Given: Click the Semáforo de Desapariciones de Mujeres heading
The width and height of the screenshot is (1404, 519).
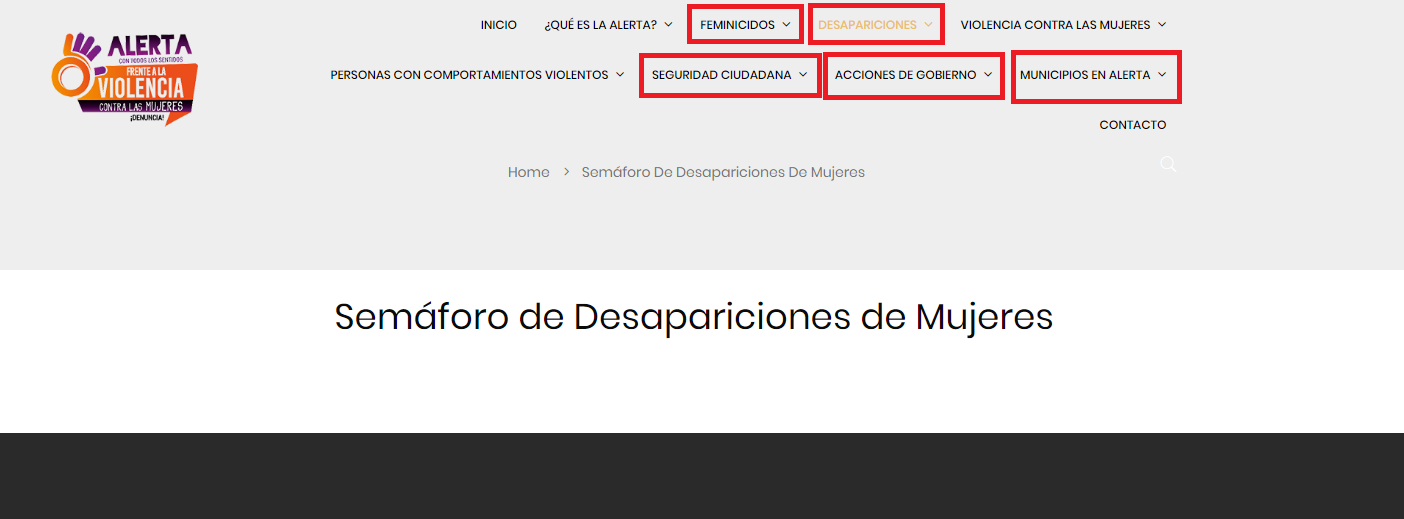Looking at the screenshot, I should click(x=693, y=316).
